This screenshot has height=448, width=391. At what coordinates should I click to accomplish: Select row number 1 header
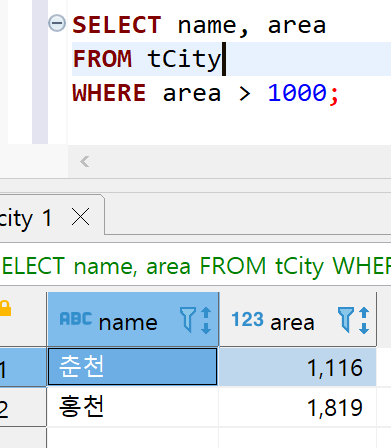(23, 367)
